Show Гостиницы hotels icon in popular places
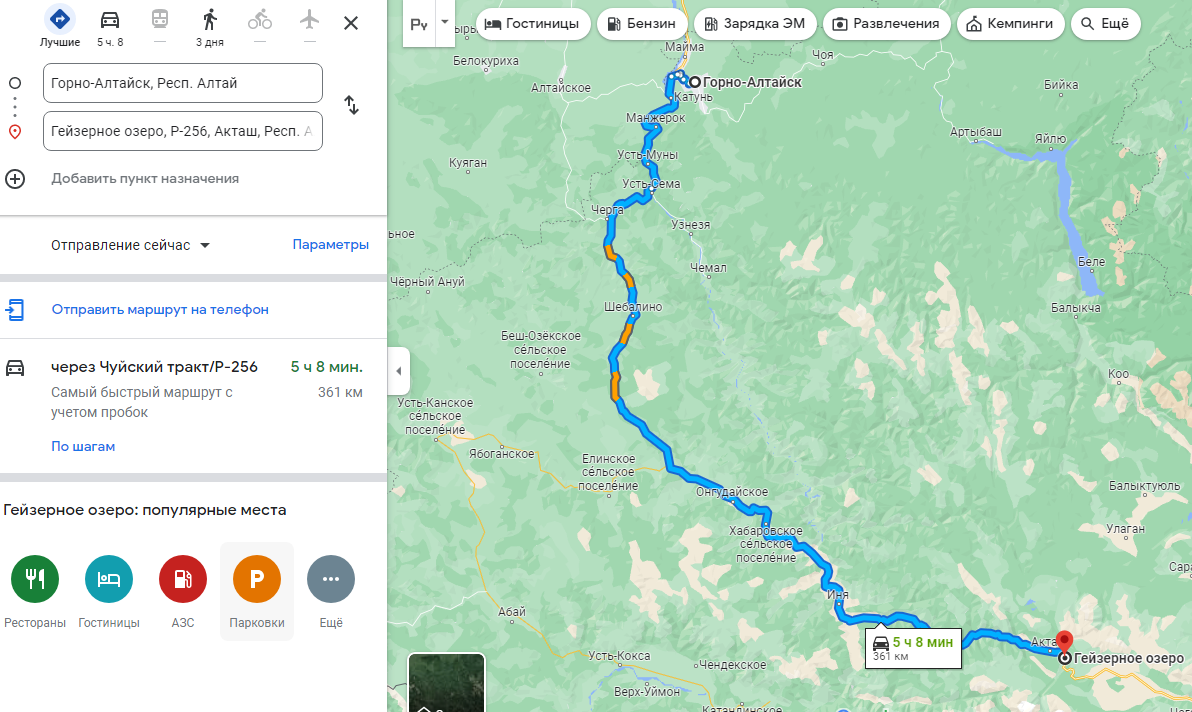 [109, 579]
